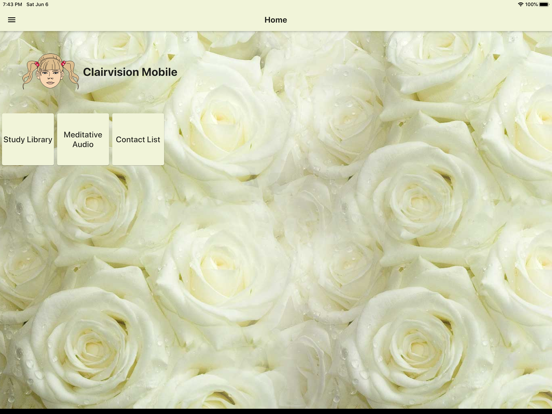Click the 7:43 PM clock text
Screen dimensions: 552x414
click(12, 5)
